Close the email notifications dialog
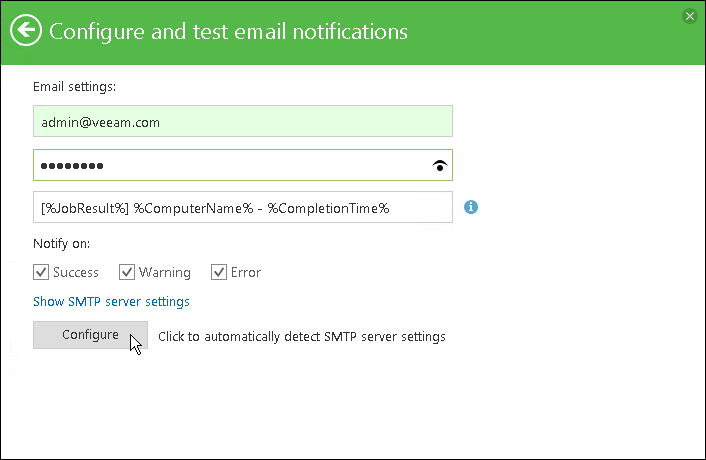The height and width of the screenshot is (460, 706). pyautogui.click(x=689, y=16)
